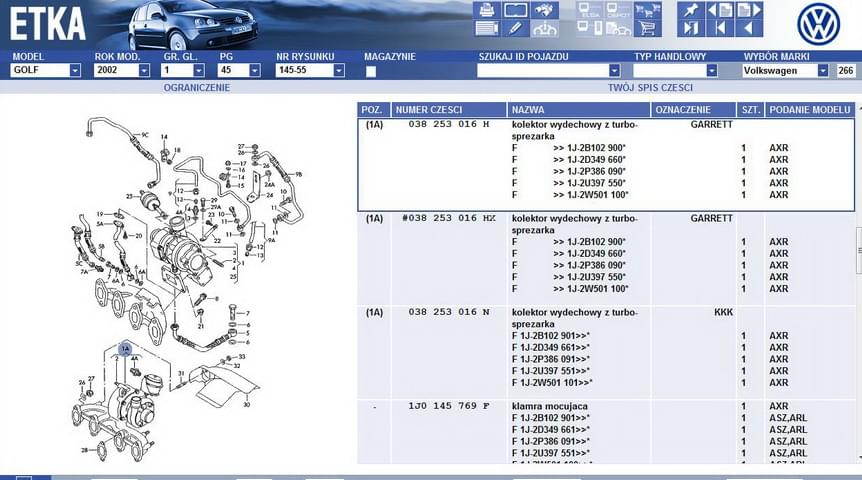The width and height of the screenshot is (862, 480).
Task: Click GARRETT in the 038 253 016 H row
Action: 711,124
